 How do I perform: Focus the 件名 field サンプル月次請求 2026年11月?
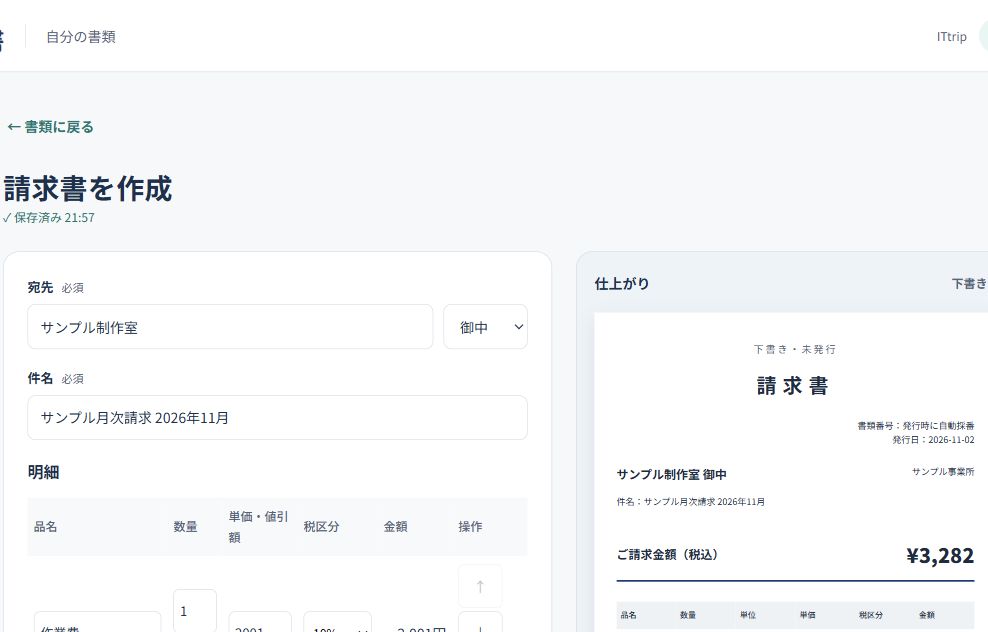tap(277, 418)
